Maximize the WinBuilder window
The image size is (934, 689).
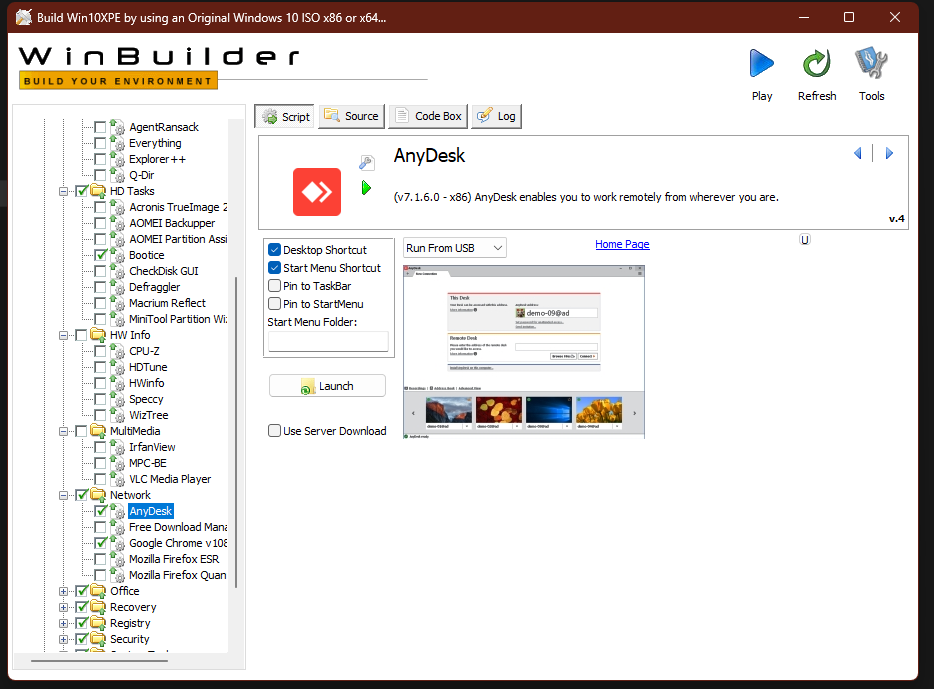click(x=849, y=17)
